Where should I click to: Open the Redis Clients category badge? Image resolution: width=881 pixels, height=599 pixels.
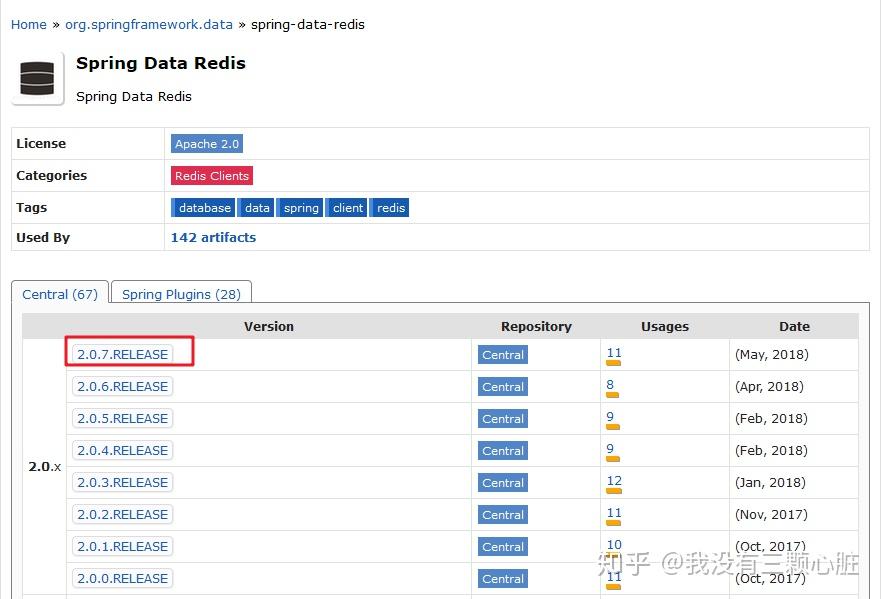[x=211, y=176]
